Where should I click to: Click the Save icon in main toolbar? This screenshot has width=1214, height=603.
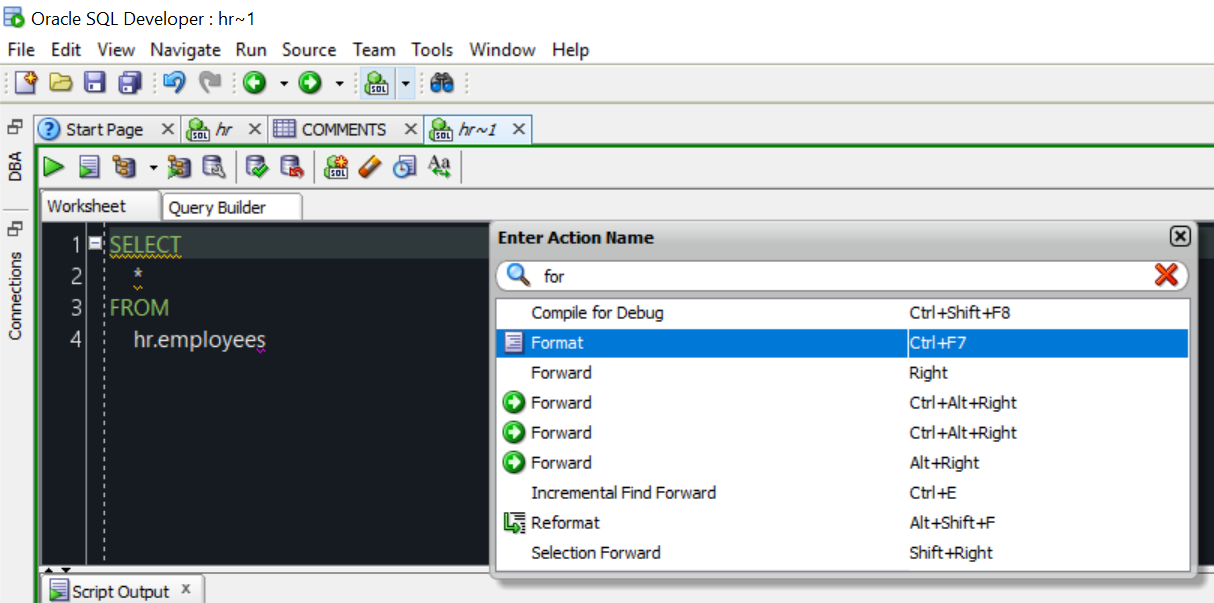pos(95,83)
